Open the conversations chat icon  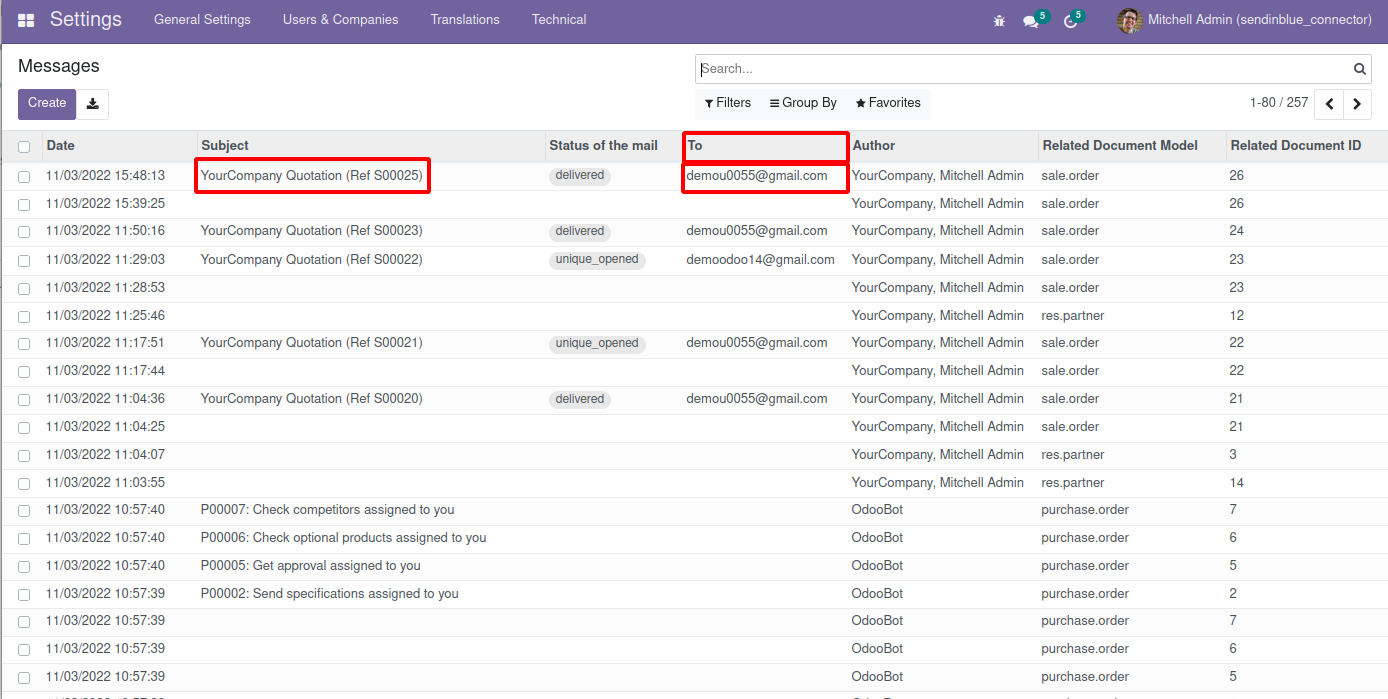1031,21
